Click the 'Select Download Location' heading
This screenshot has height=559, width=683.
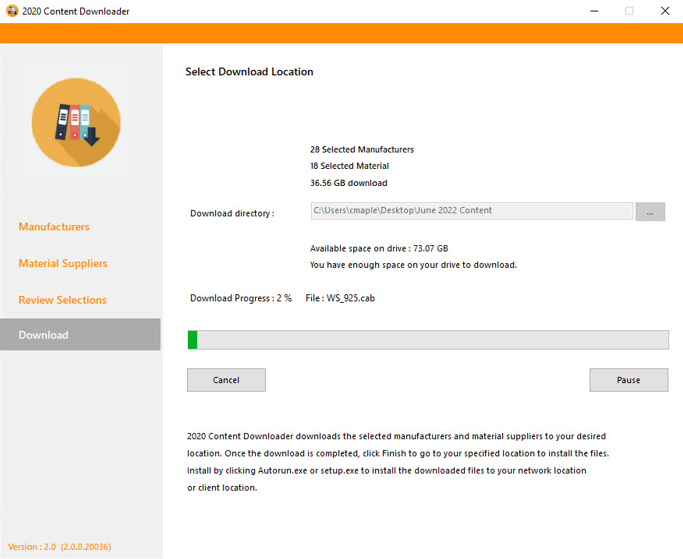[x=249, y=72]
